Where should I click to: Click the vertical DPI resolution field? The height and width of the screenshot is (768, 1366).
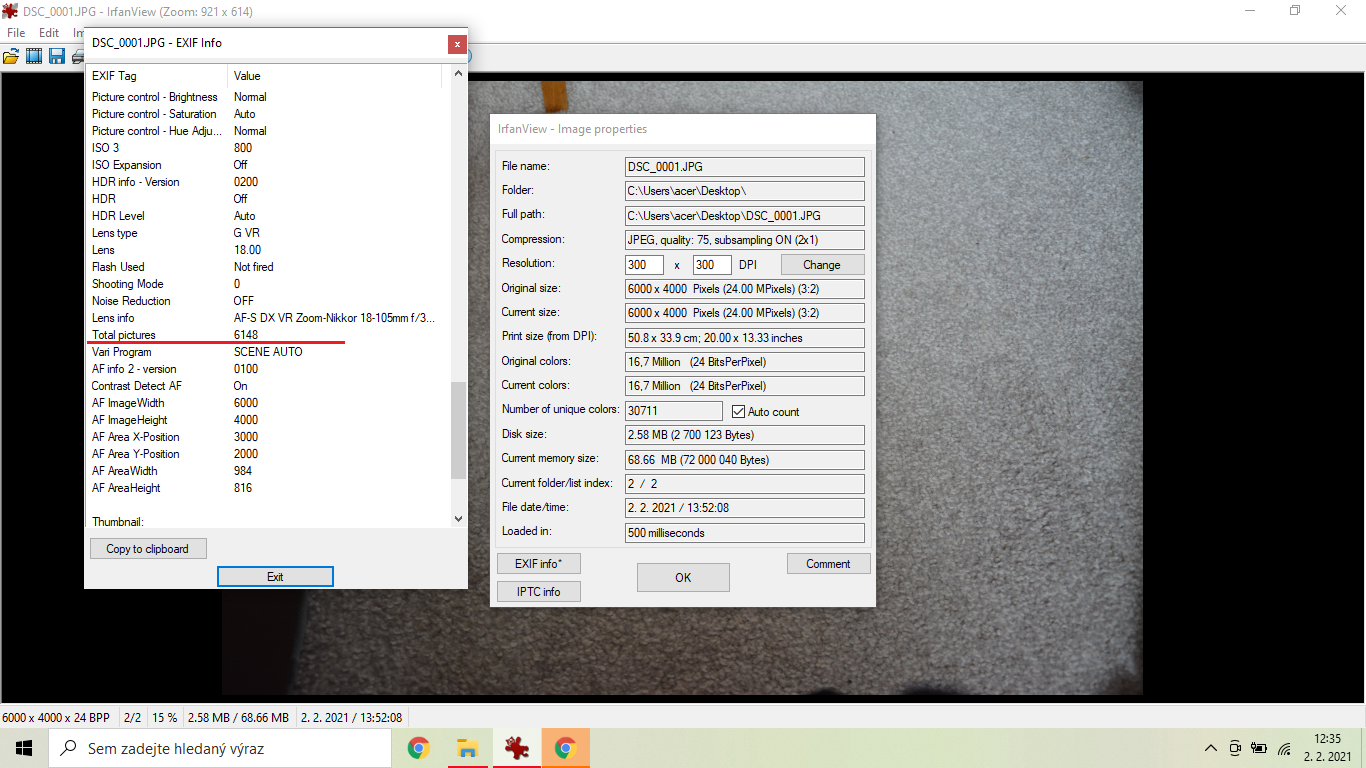712,265
